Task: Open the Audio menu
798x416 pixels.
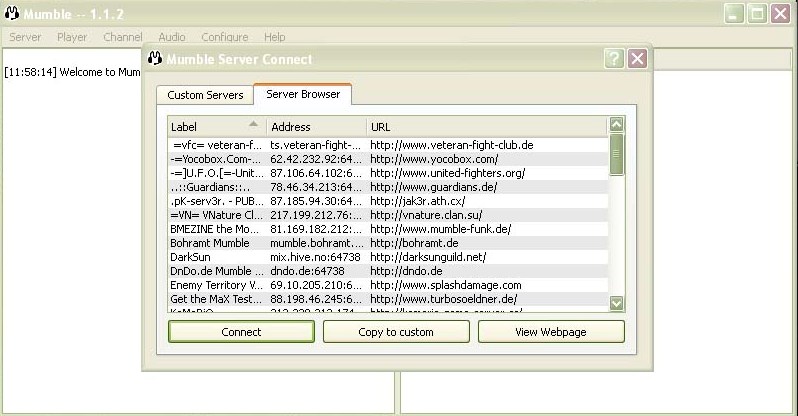Action: tap(172, 37)
